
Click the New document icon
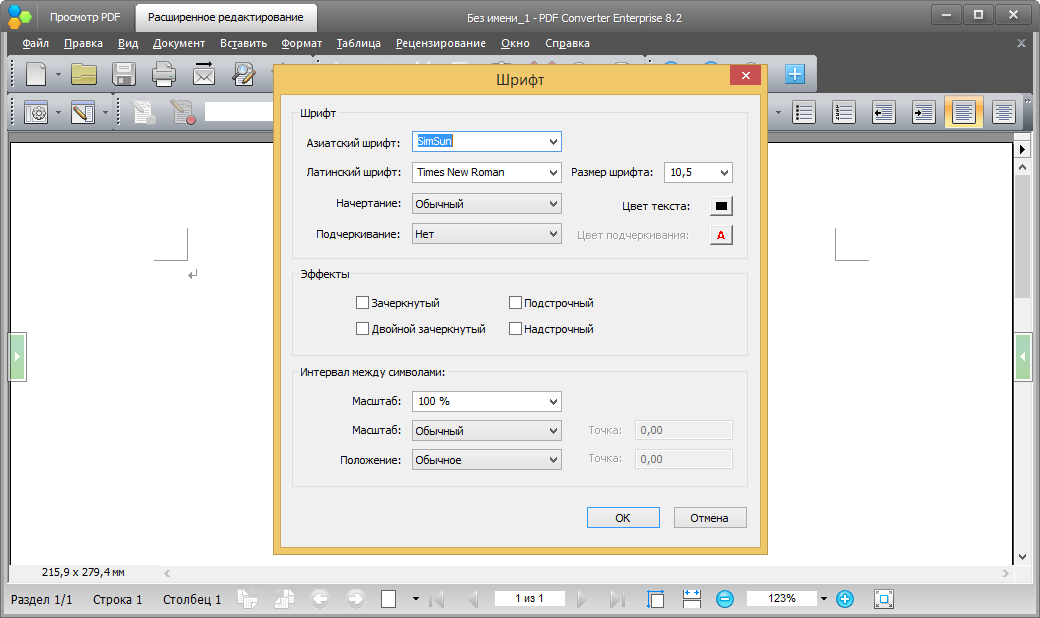36,74
